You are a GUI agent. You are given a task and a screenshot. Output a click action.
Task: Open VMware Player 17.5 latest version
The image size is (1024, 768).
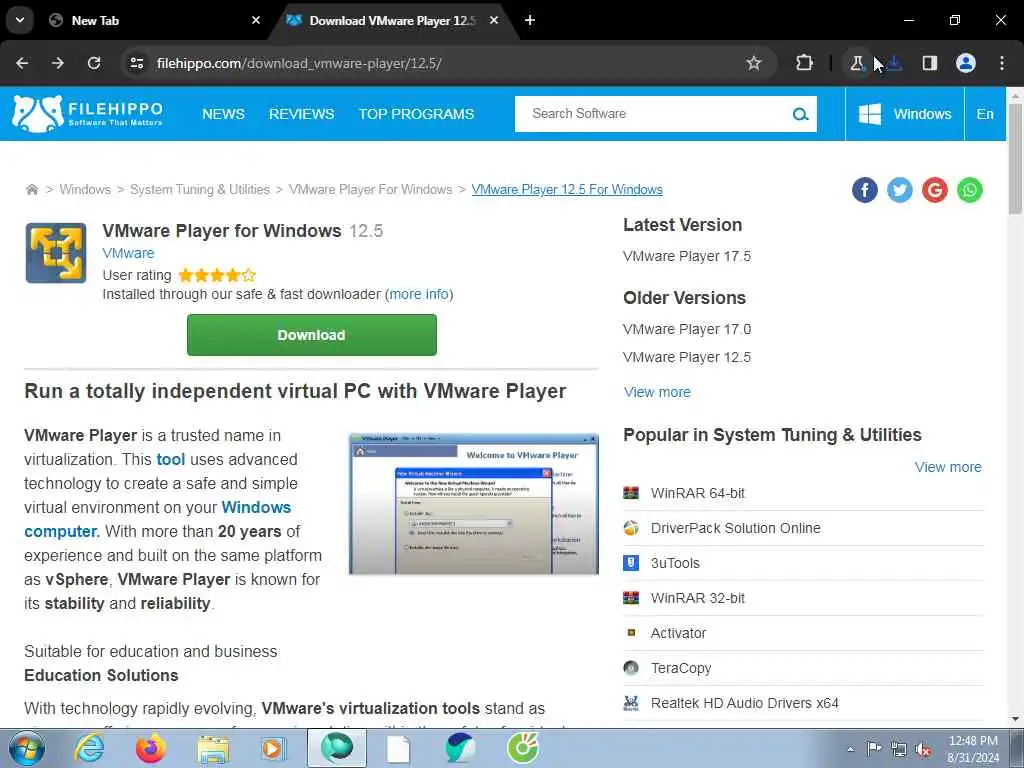click(687, 256)
